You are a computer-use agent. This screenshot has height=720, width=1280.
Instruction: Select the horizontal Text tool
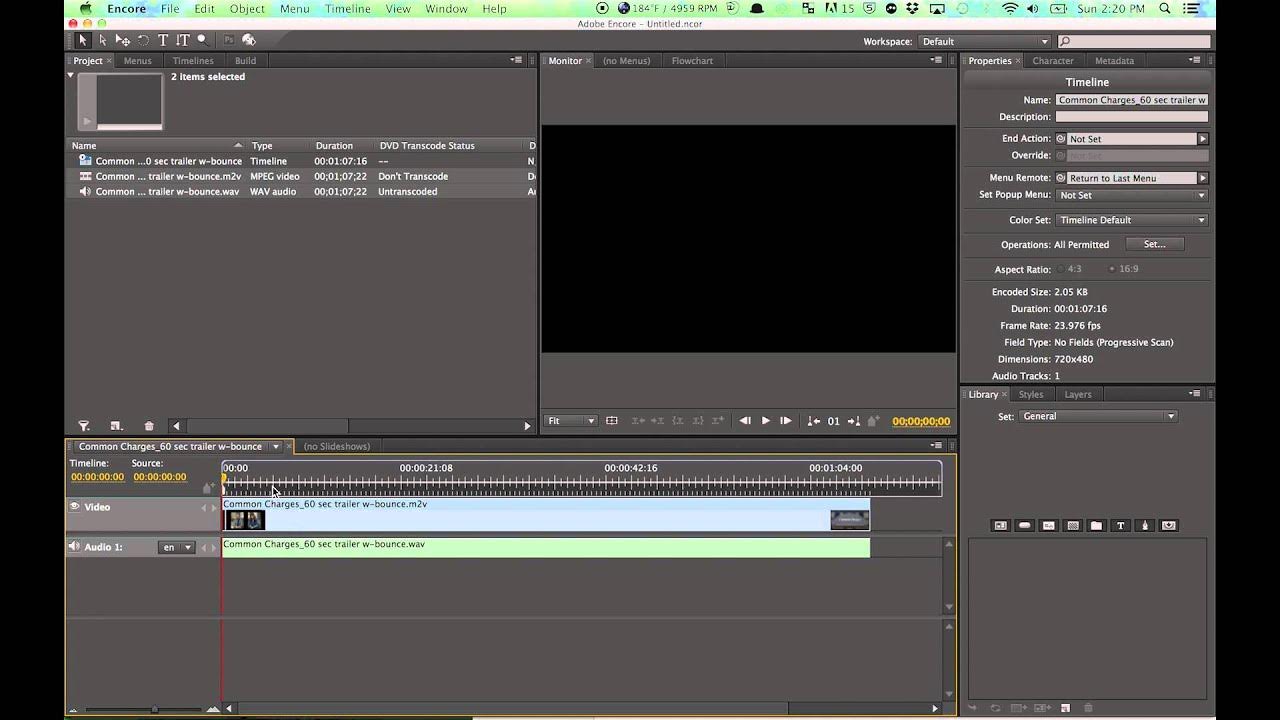(163, 40)
